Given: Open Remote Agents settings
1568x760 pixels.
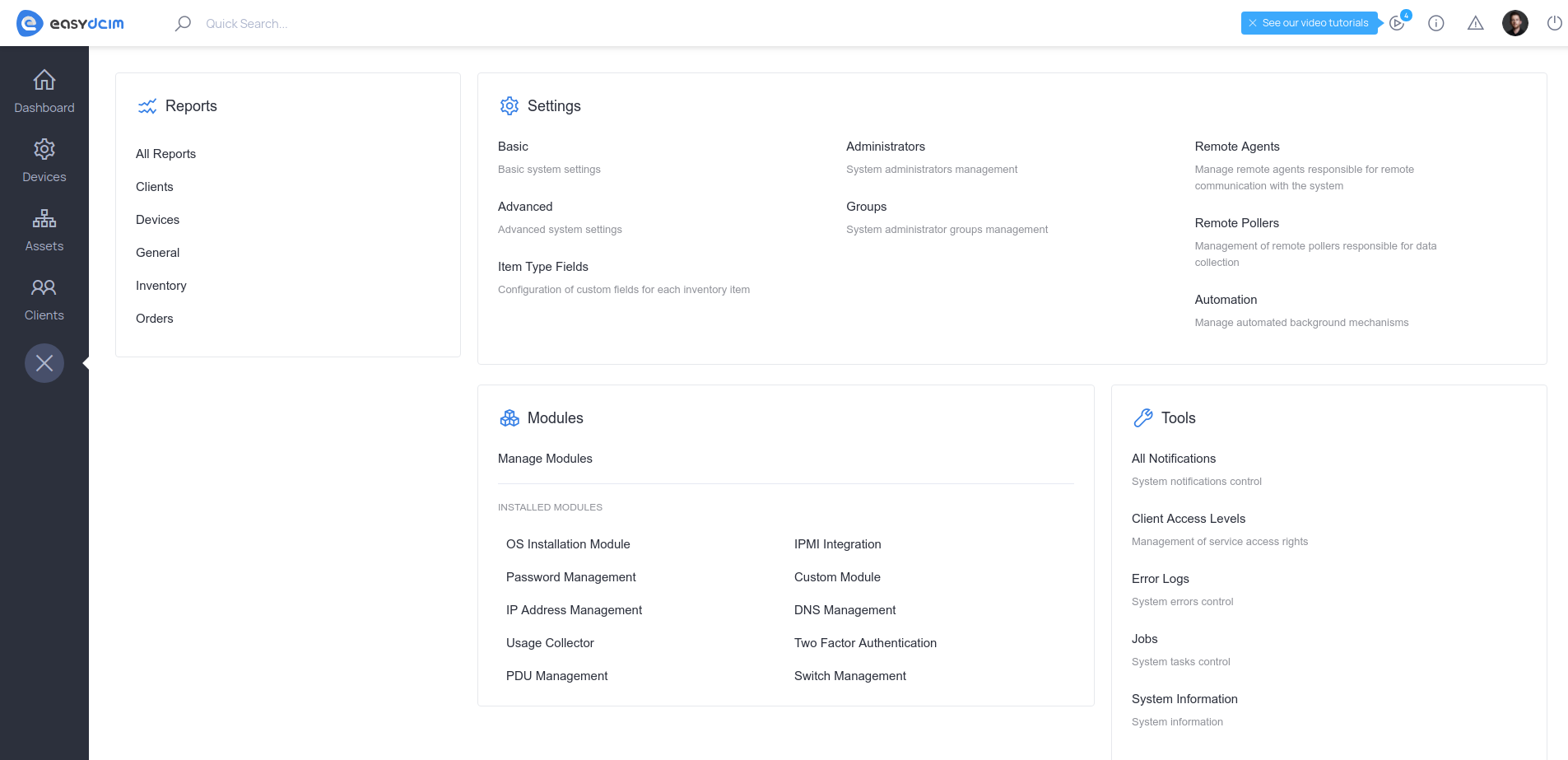Looking at the screenshot, I should pos(1237,147).
